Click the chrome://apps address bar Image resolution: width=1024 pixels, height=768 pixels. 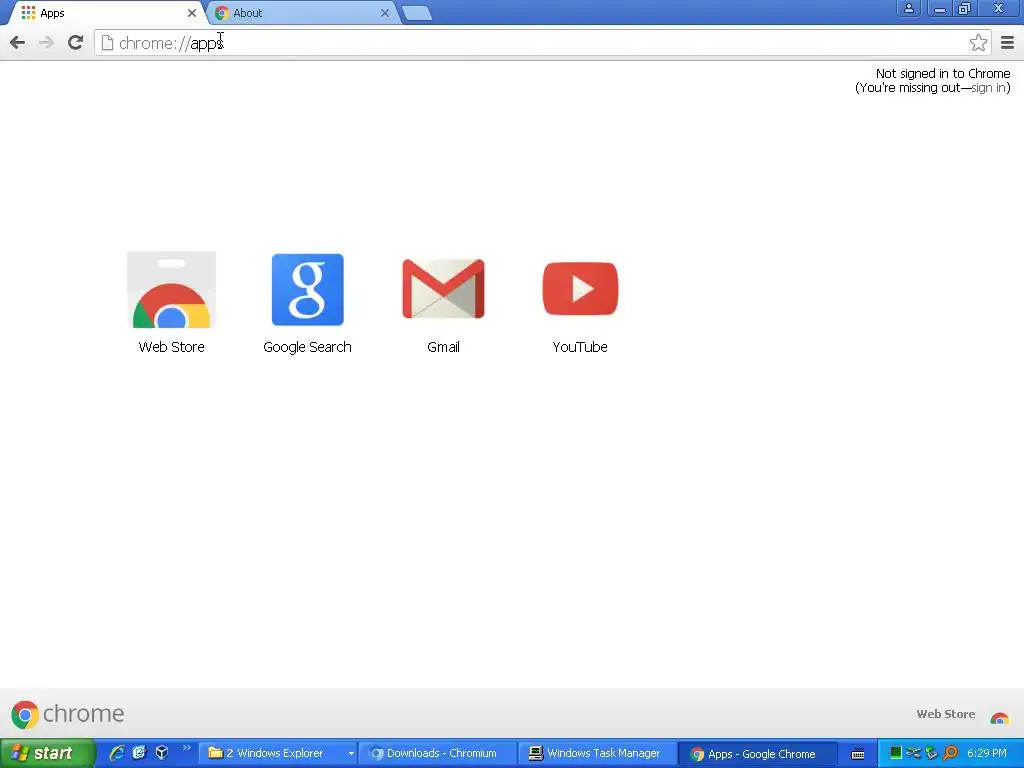pyautogui.click(x=542, y=43)
